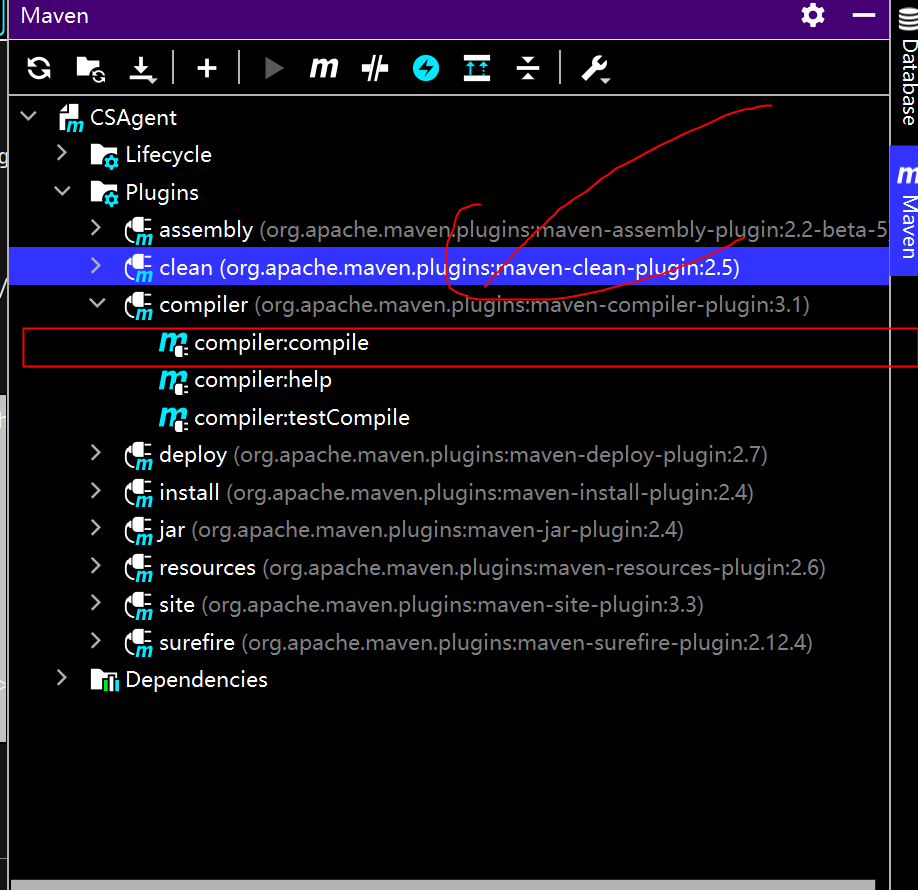Screen dimensions: 918x890
Task: Collapse the compiler plugin node
Action: [97, 303]
